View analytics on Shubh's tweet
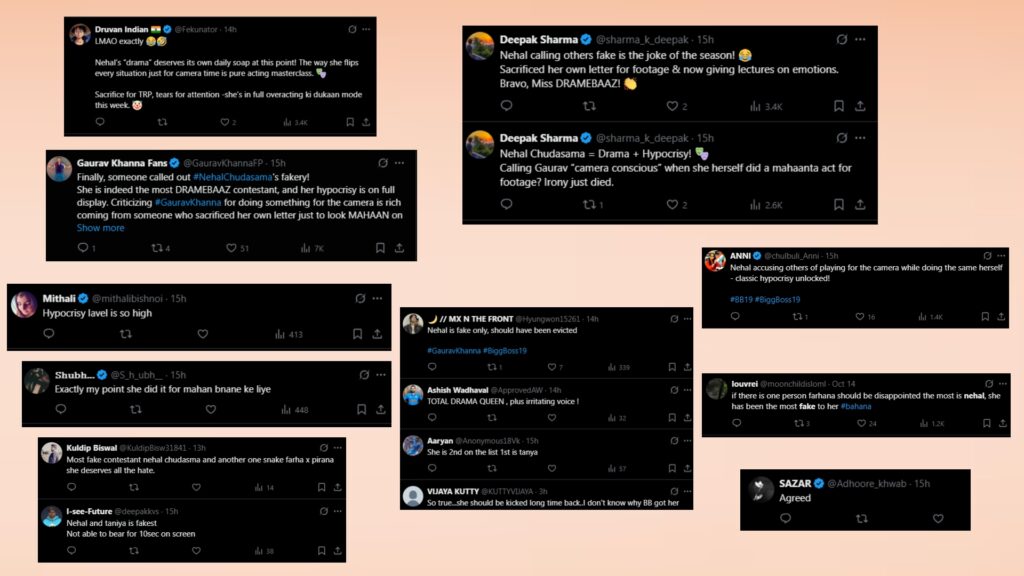This screenshot has height=576, width=1024. click(x=295, y=409)
